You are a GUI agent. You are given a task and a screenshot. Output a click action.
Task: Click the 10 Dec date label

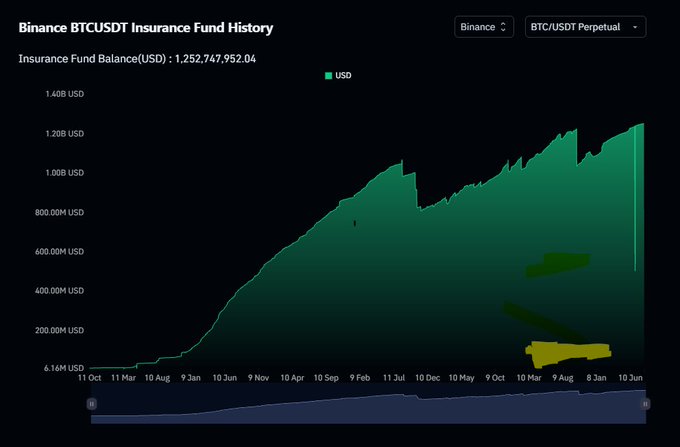tap(428, 378)
